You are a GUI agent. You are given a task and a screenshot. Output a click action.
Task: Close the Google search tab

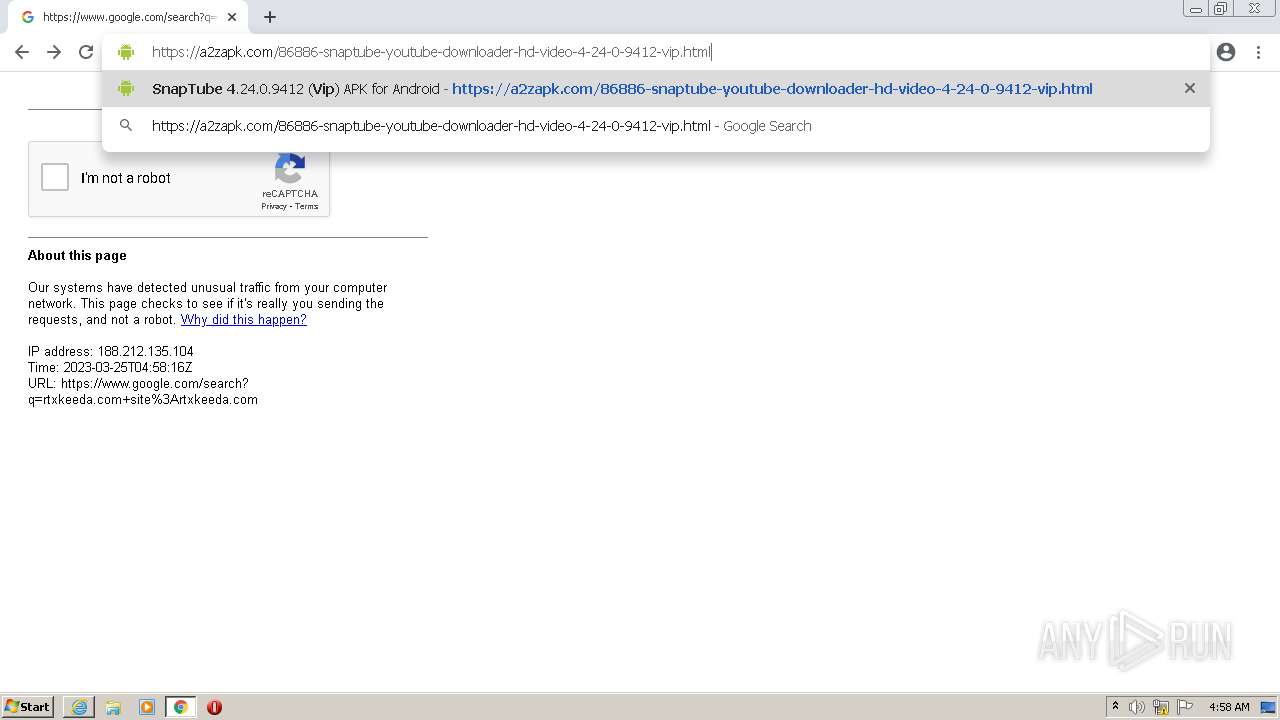tap(232, 17)
